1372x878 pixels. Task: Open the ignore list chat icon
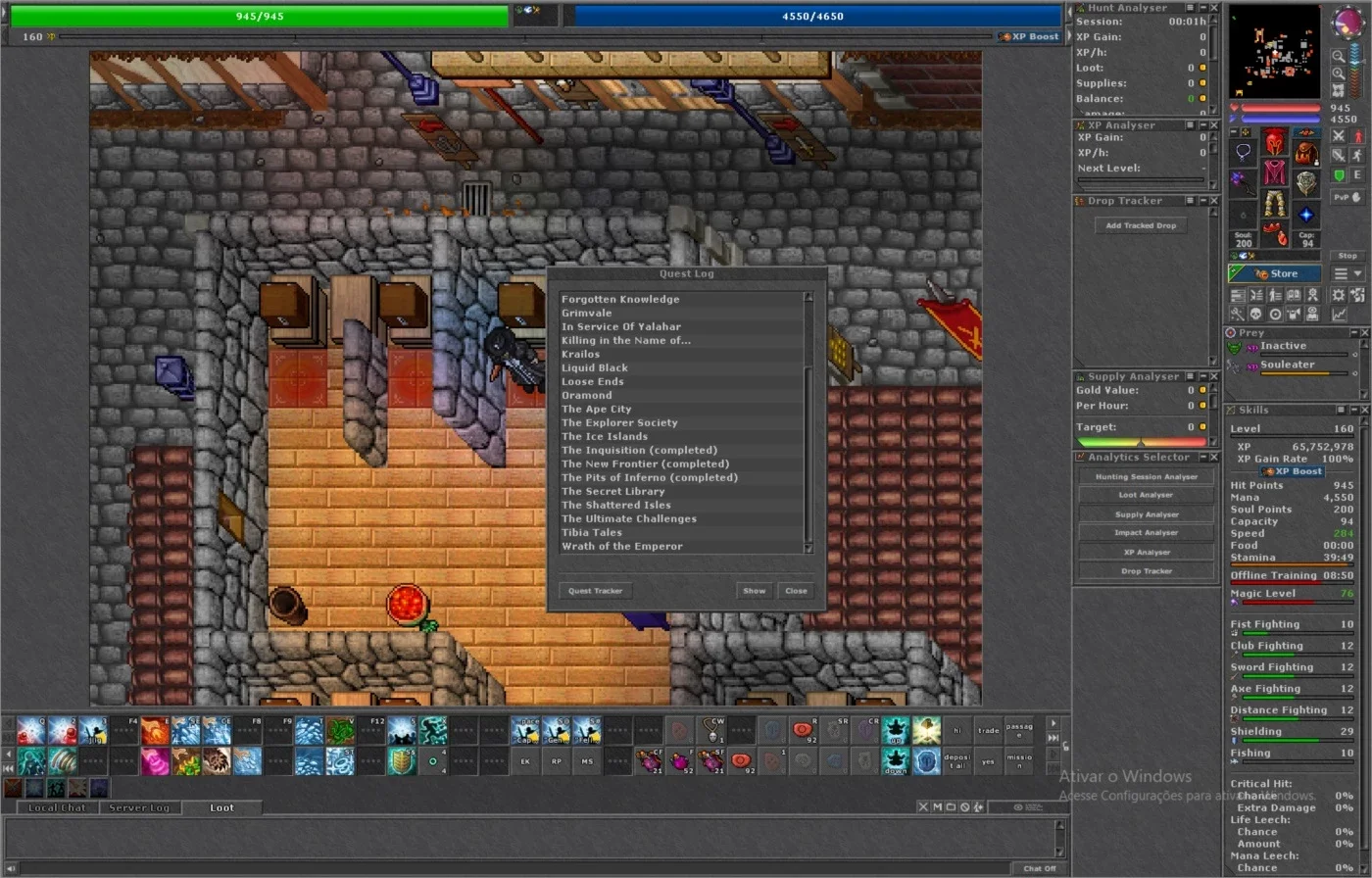pyautogui.click(x=965, y=806)
